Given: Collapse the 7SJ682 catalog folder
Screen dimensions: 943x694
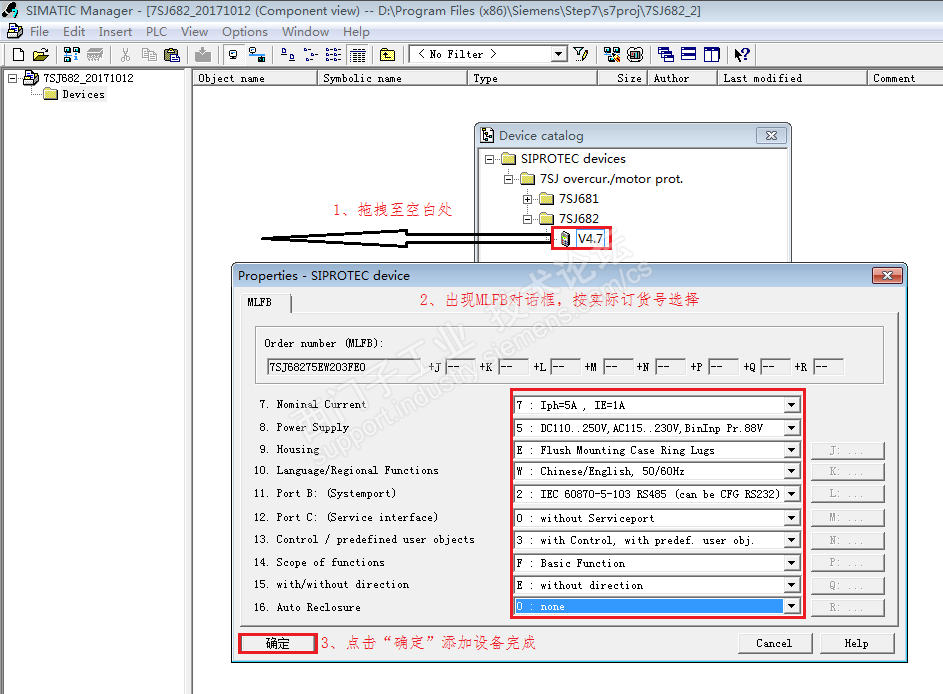Looking at the screenshot, I should click(527, 219).
